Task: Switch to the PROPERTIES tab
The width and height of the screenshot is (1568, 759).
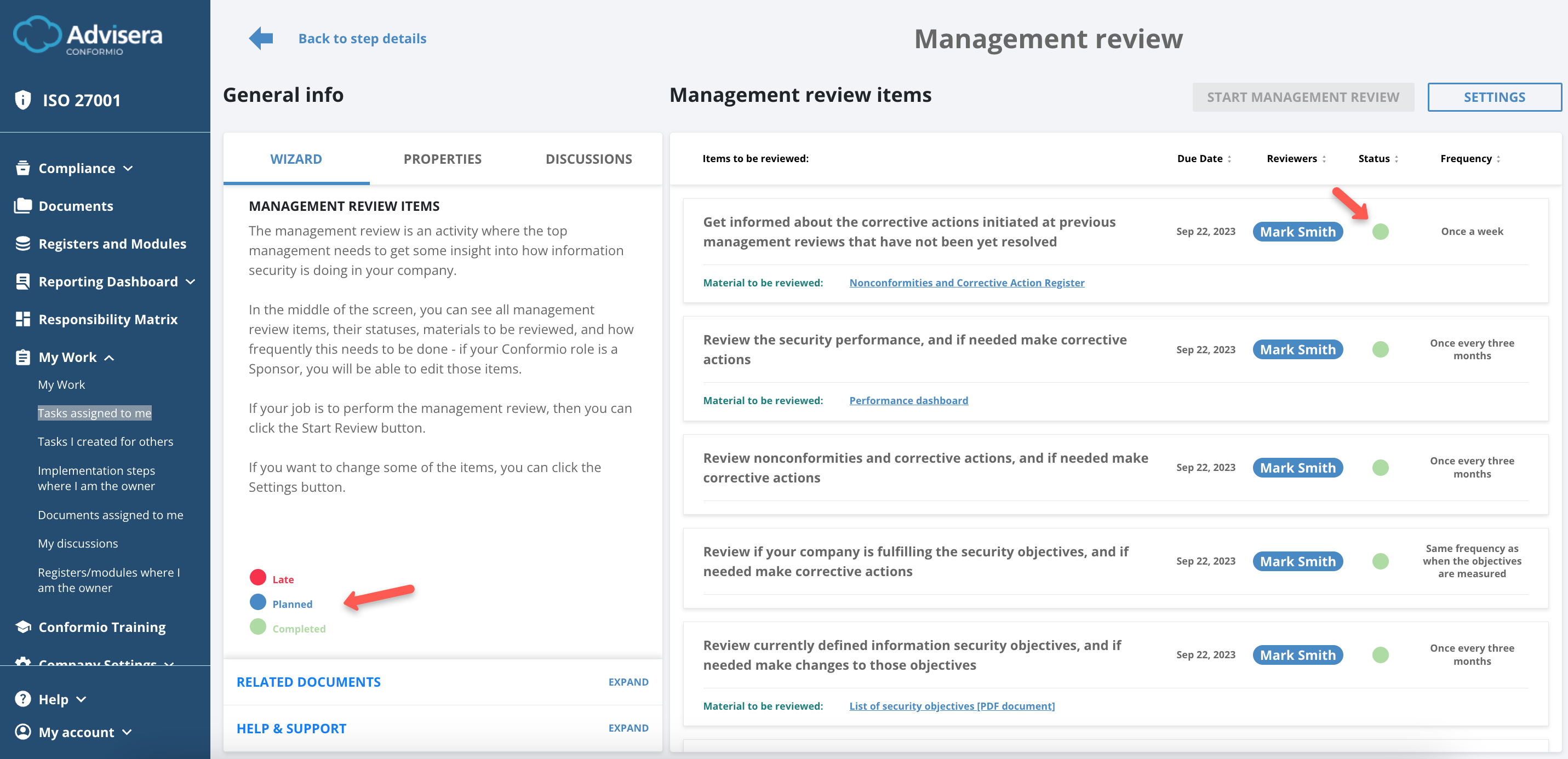Action: pos(442,158)
